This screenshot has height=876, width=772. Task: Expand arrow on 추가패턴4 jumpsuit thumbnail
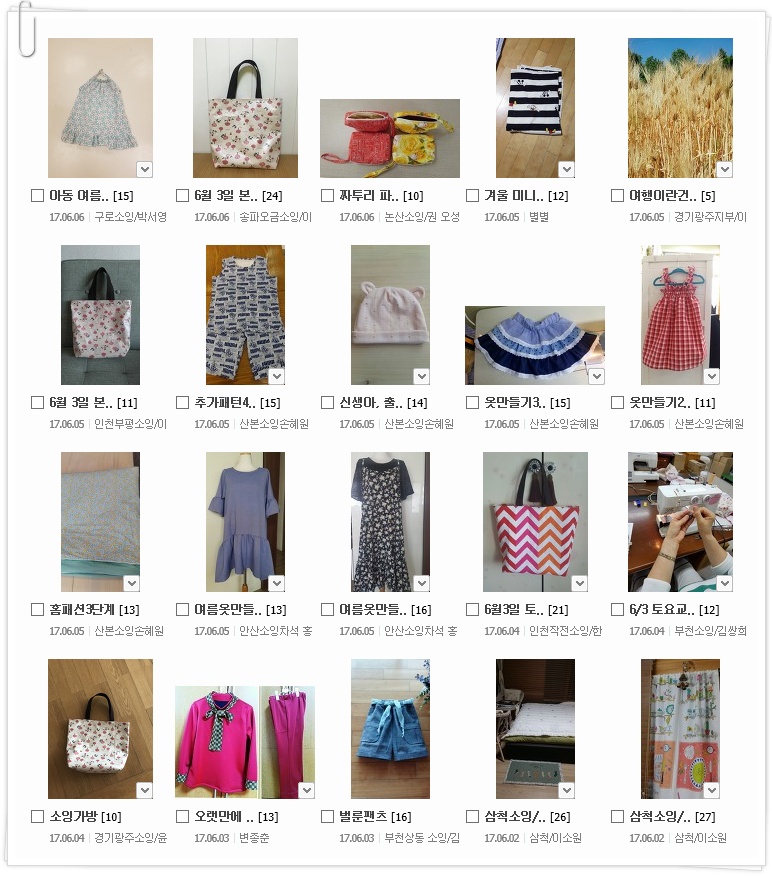[277, 377]
